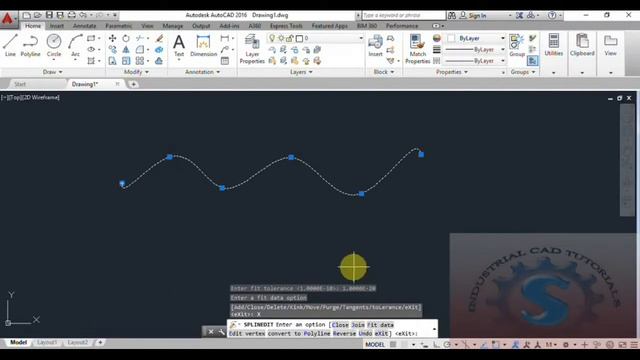
Task: Switch to the Insert ribbon tab
Action: [57, 26]
